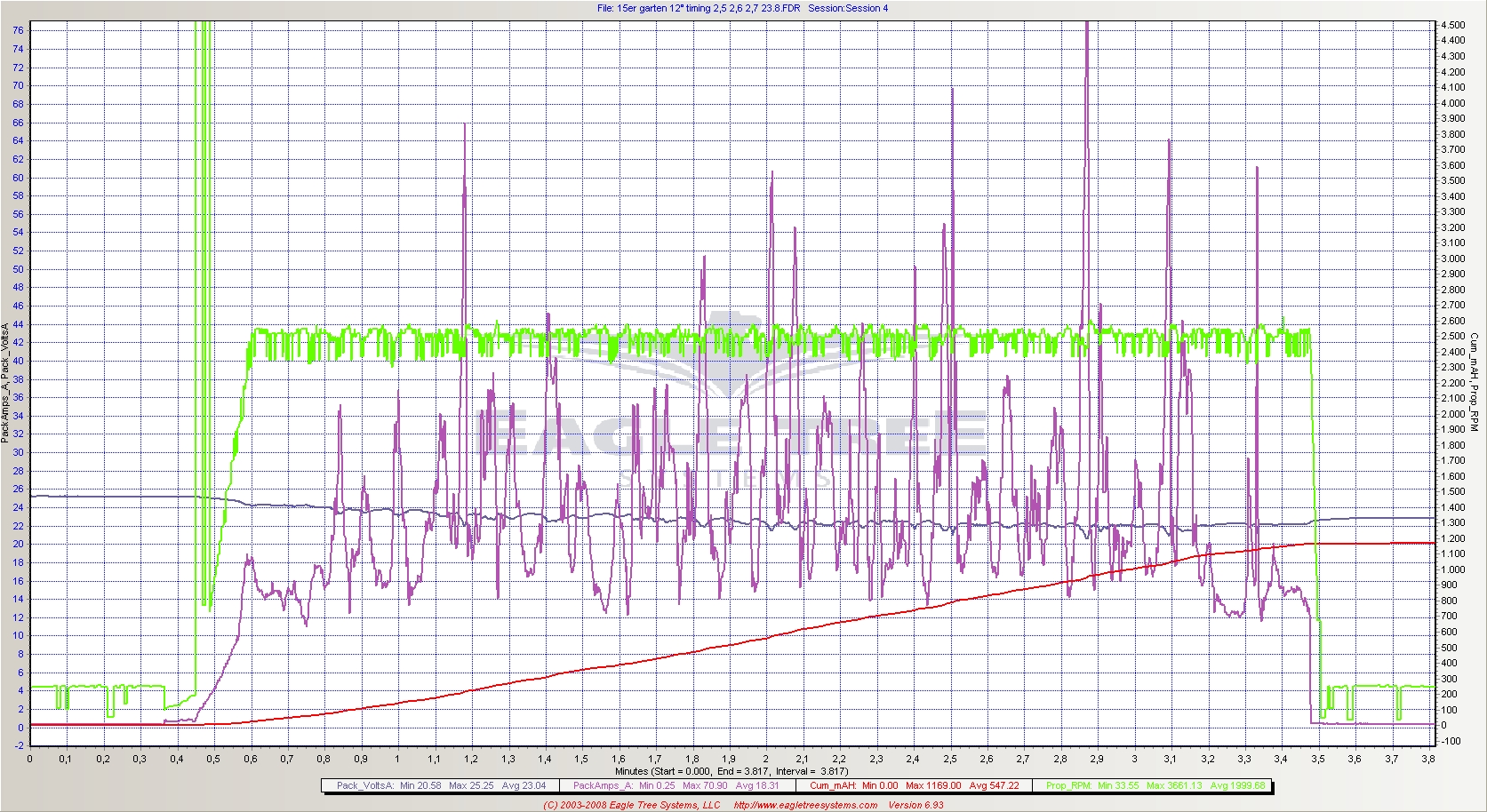
Task: Open the www.eagletreesystems.com link
Action: (x=805, y=805)
